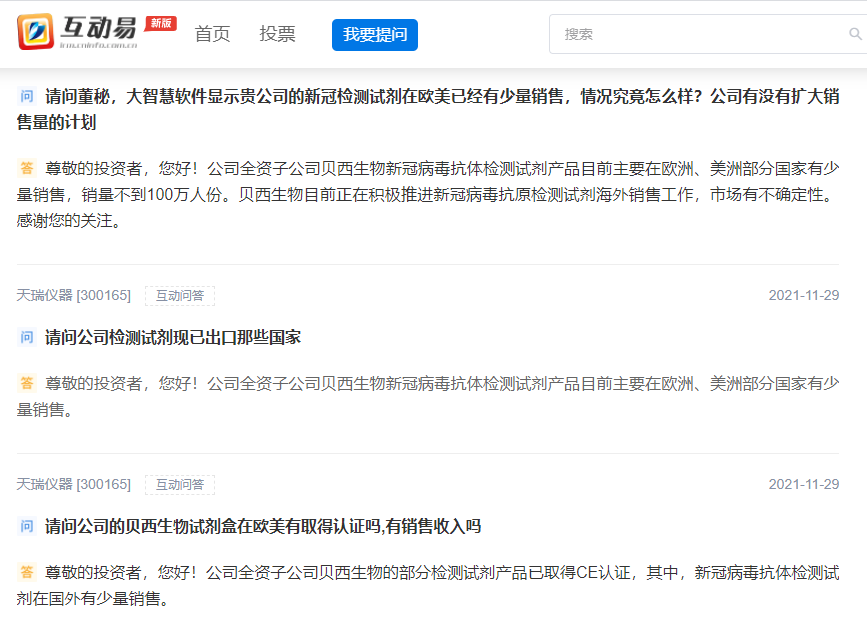Click 互动问答 tag above 出口那些国家 question
The width and height of the screenshot is (867, 619).
coord(180,296)
